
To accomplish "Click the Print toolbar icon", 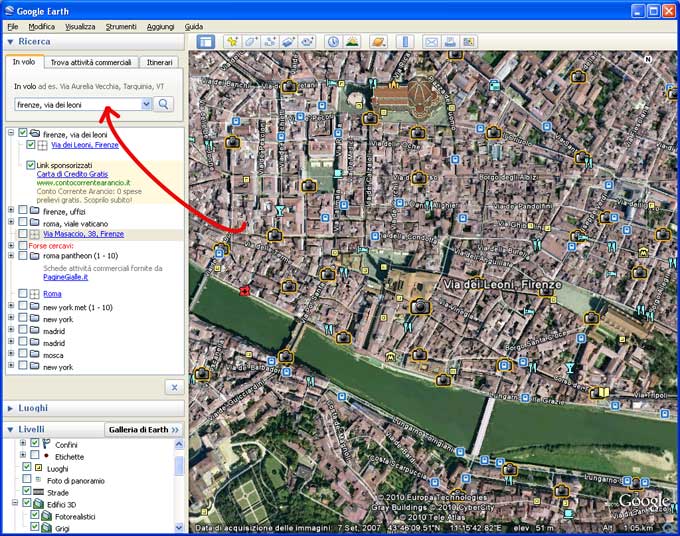I will 450,42.
